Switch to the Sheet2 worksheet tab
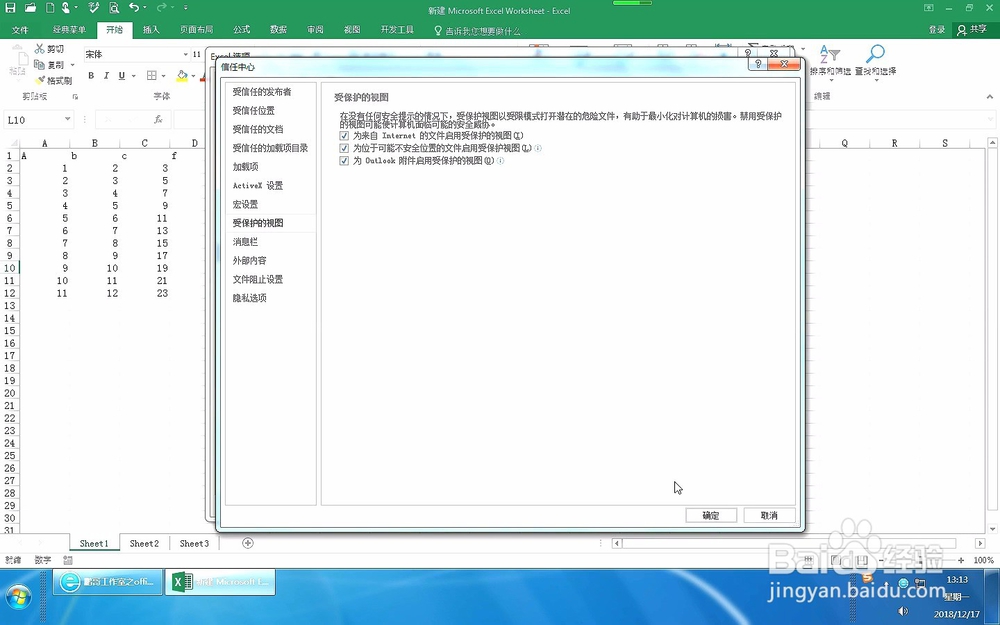Image resolution: width=1000 pixels, height=625 pixels. pyautogui.click(x=144, y=543)
